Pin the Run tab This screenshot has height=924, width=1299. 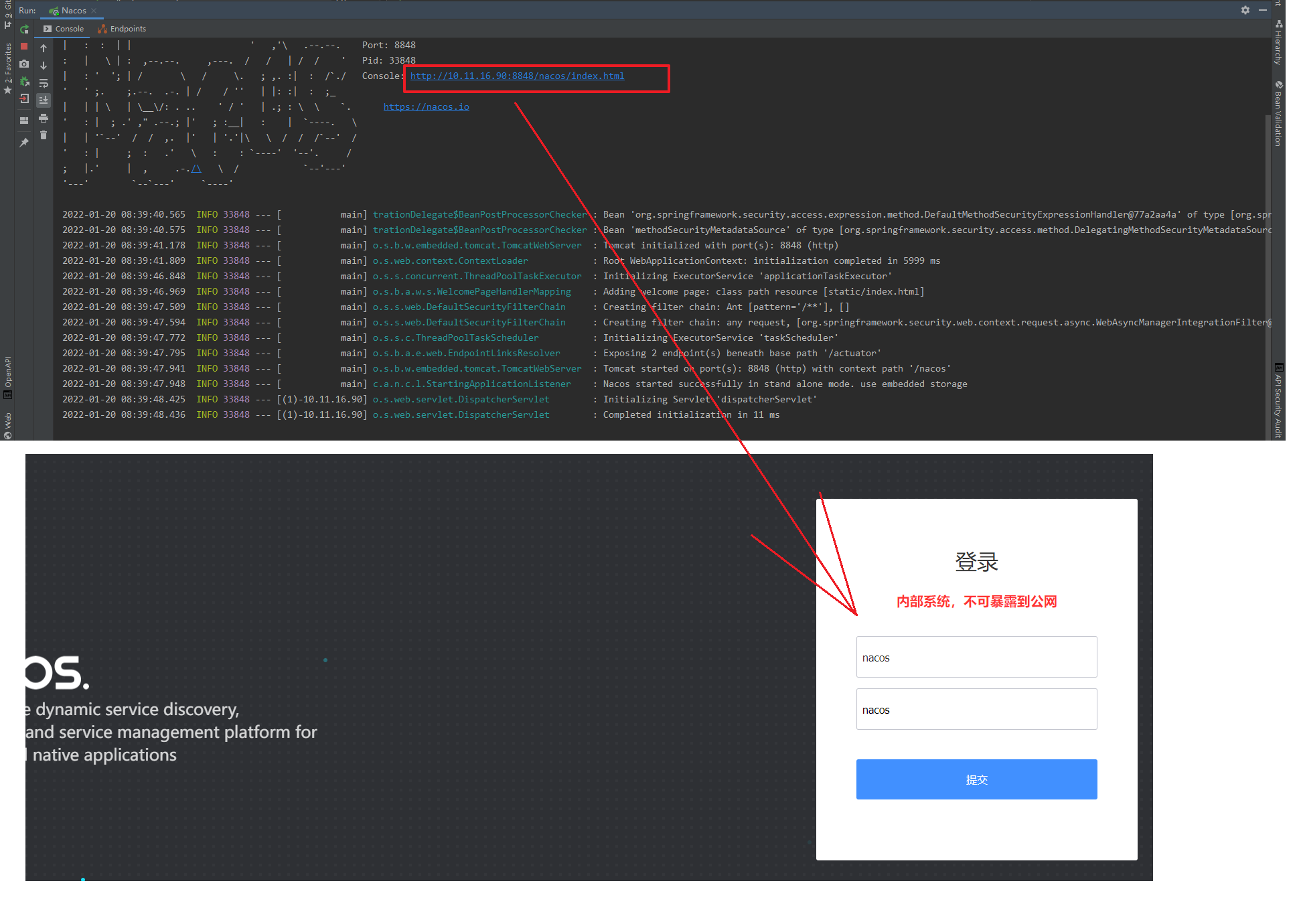tap(24, 142)
